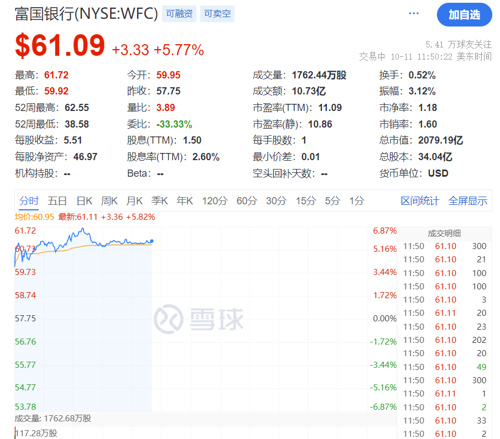This screenshot has height=439, width=500.
Task: Click the 全屏显示 fullscreen link
Action: [x=468, y=201]
